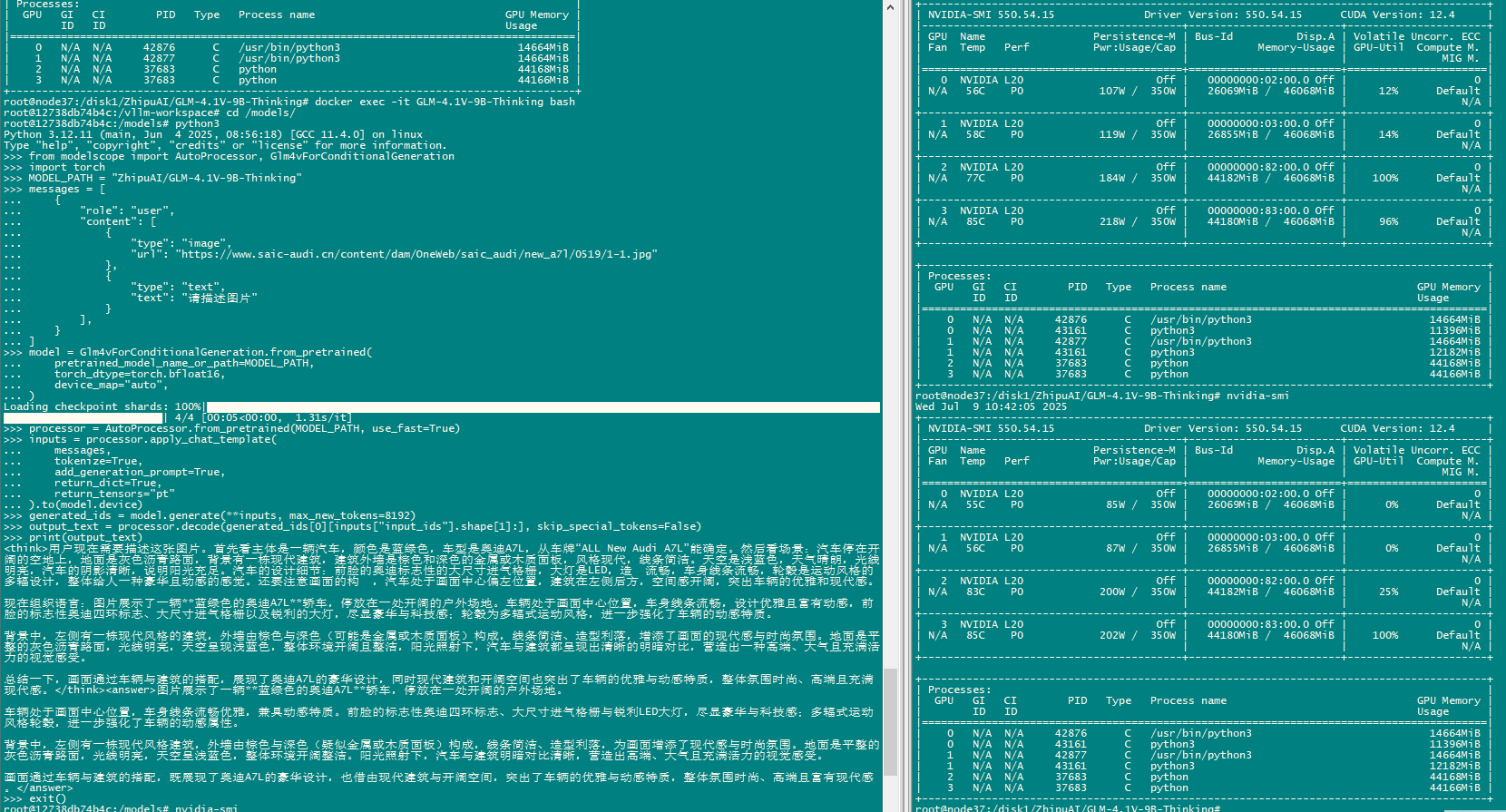Image resolution: width=1506 pixels, height=812 pixels.
Task: Click the docker exec GLM-4.1V-9B-Thinking bash command
Action: pyautogui.click(x=445, y=102)
